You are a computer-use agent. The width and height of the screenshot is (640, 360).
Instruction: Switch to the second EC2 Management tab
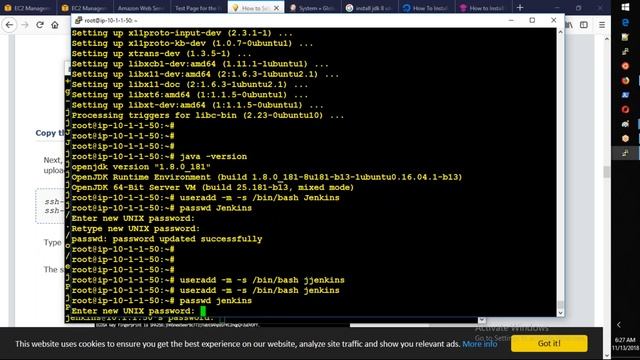(x=85, y=8)
